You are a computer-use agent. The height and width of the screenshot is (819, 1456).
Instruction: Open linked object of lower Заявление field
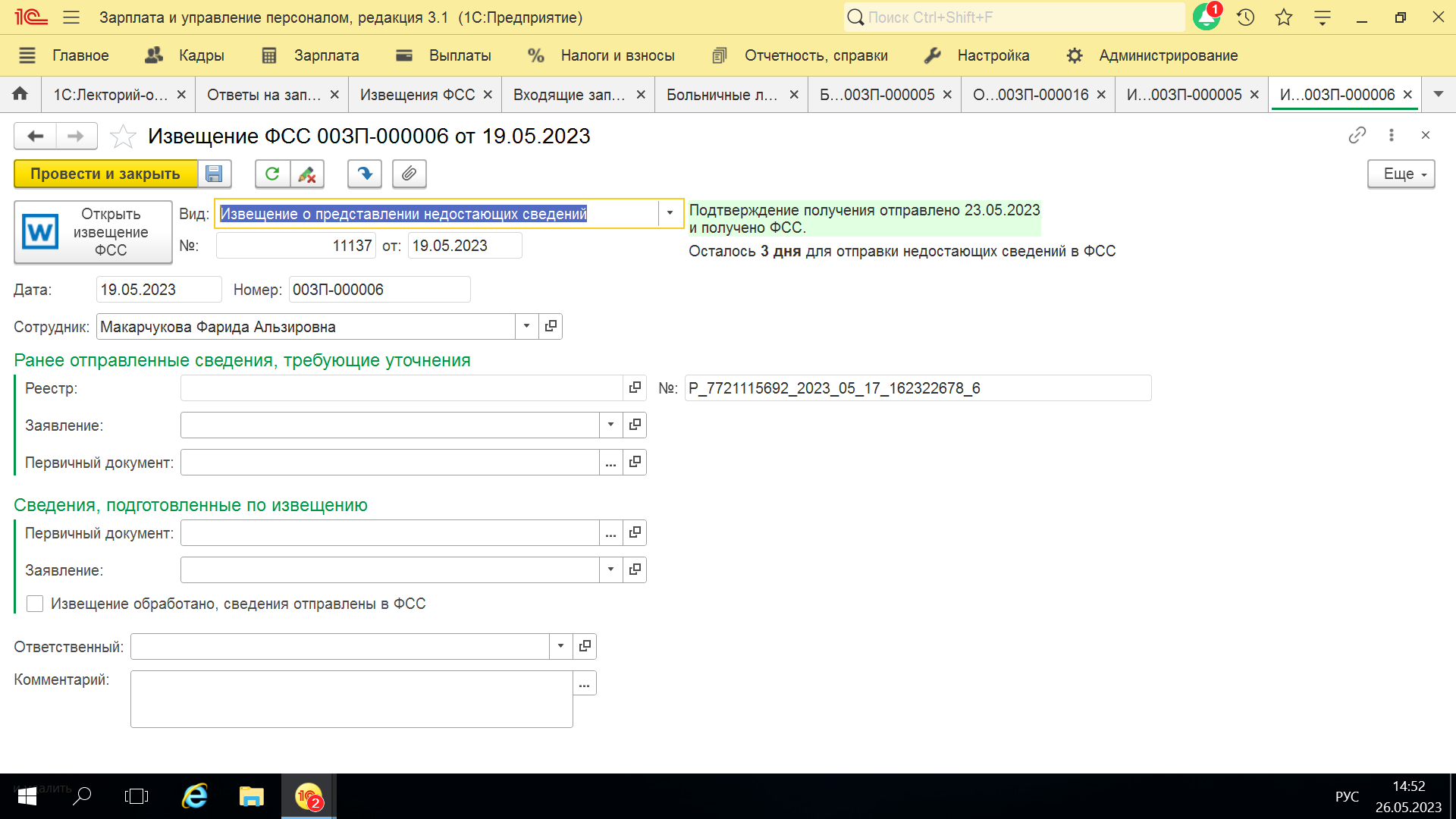click(x=635, y=570)
